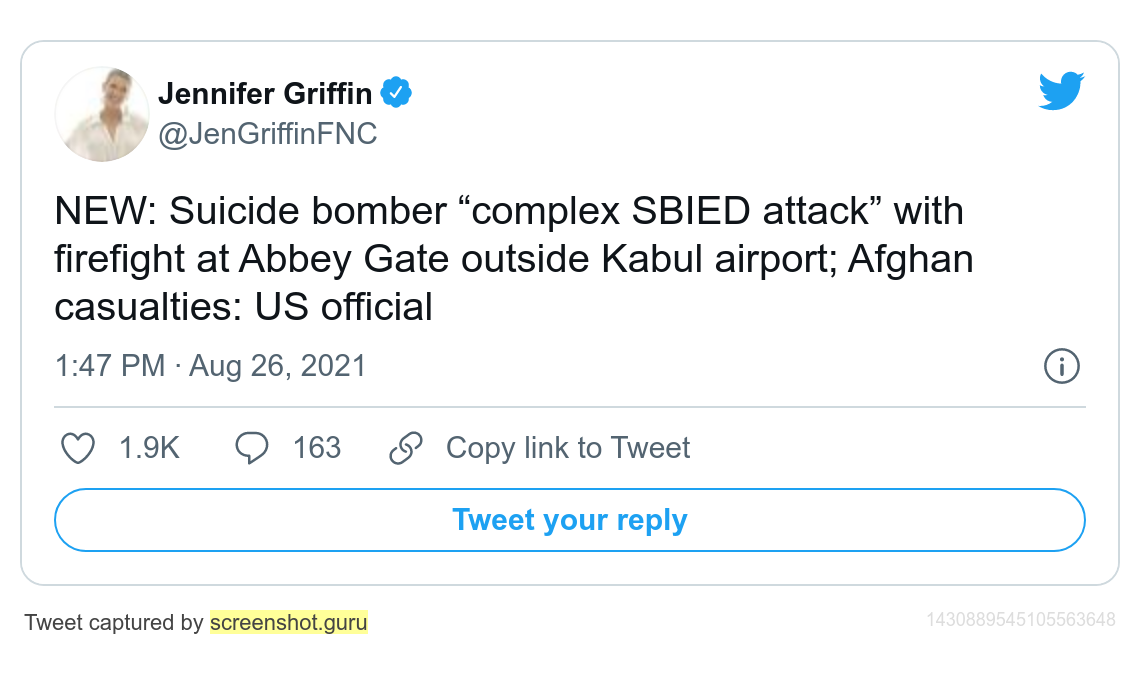
Task: Select Copy link to Tweet
Action: point(568,448)
